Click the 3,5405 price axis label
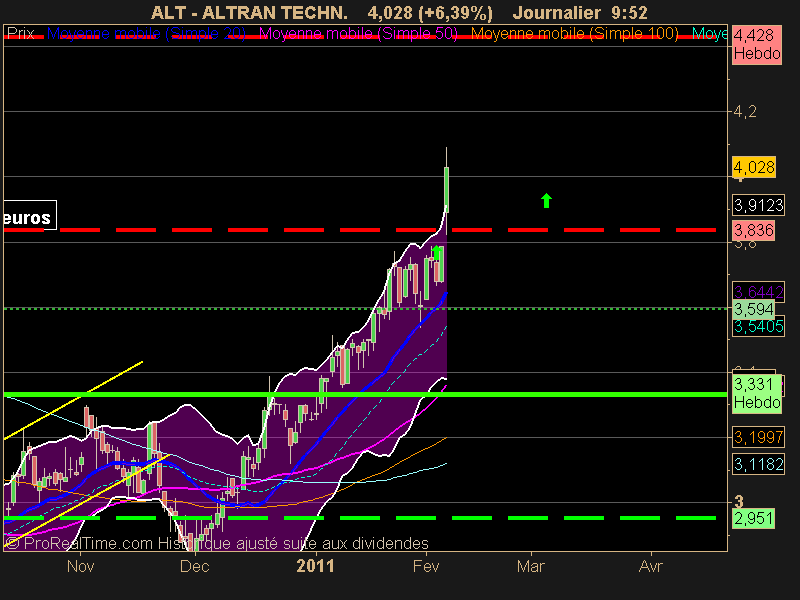The width and height of the screenshot is (800, 600). (758, 327)
